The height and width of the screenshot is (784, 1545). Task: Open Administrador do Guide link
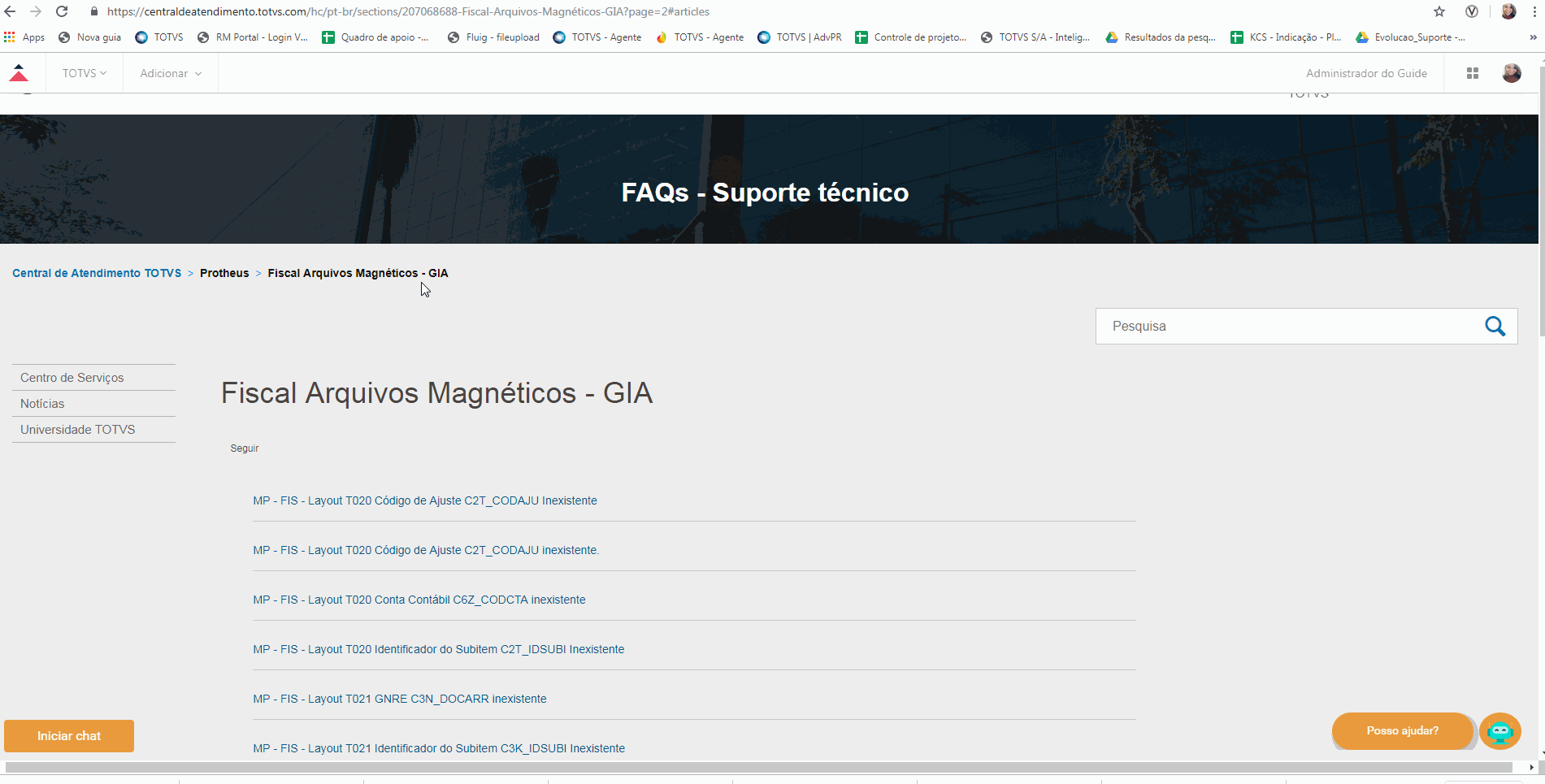[1366, 73]
